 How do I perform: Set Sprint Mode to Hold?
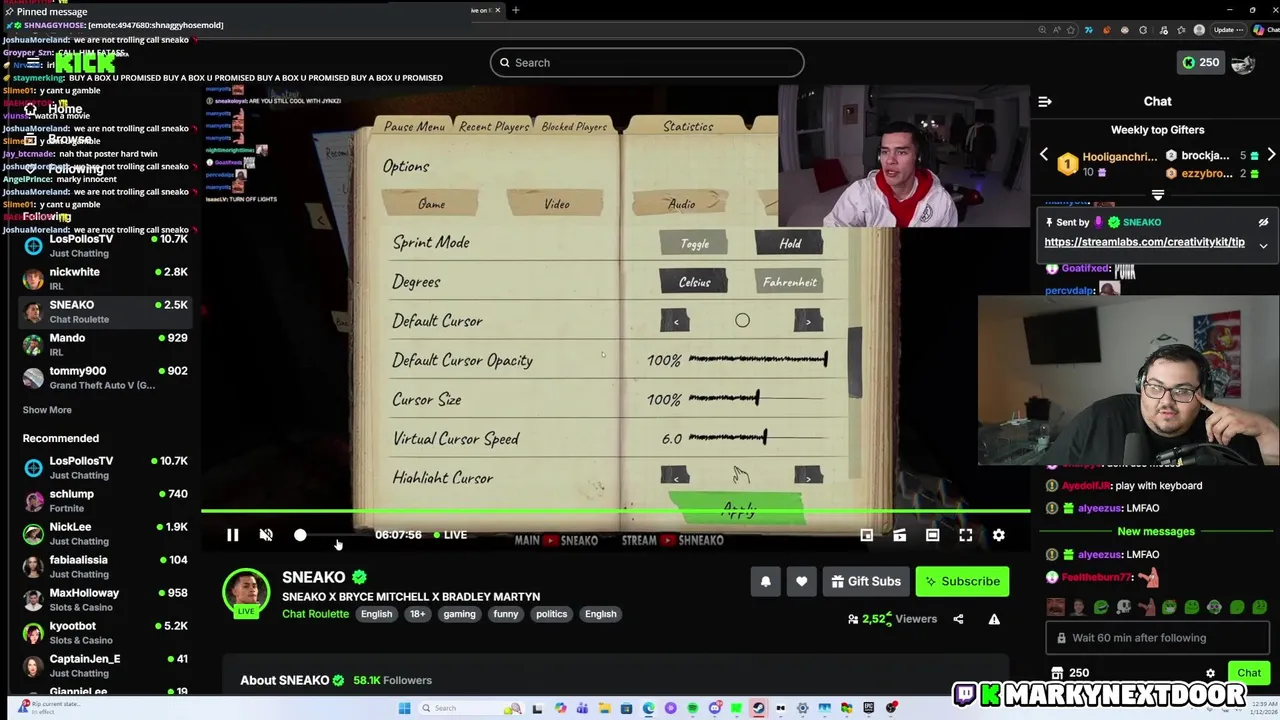(x=790, y=243)
